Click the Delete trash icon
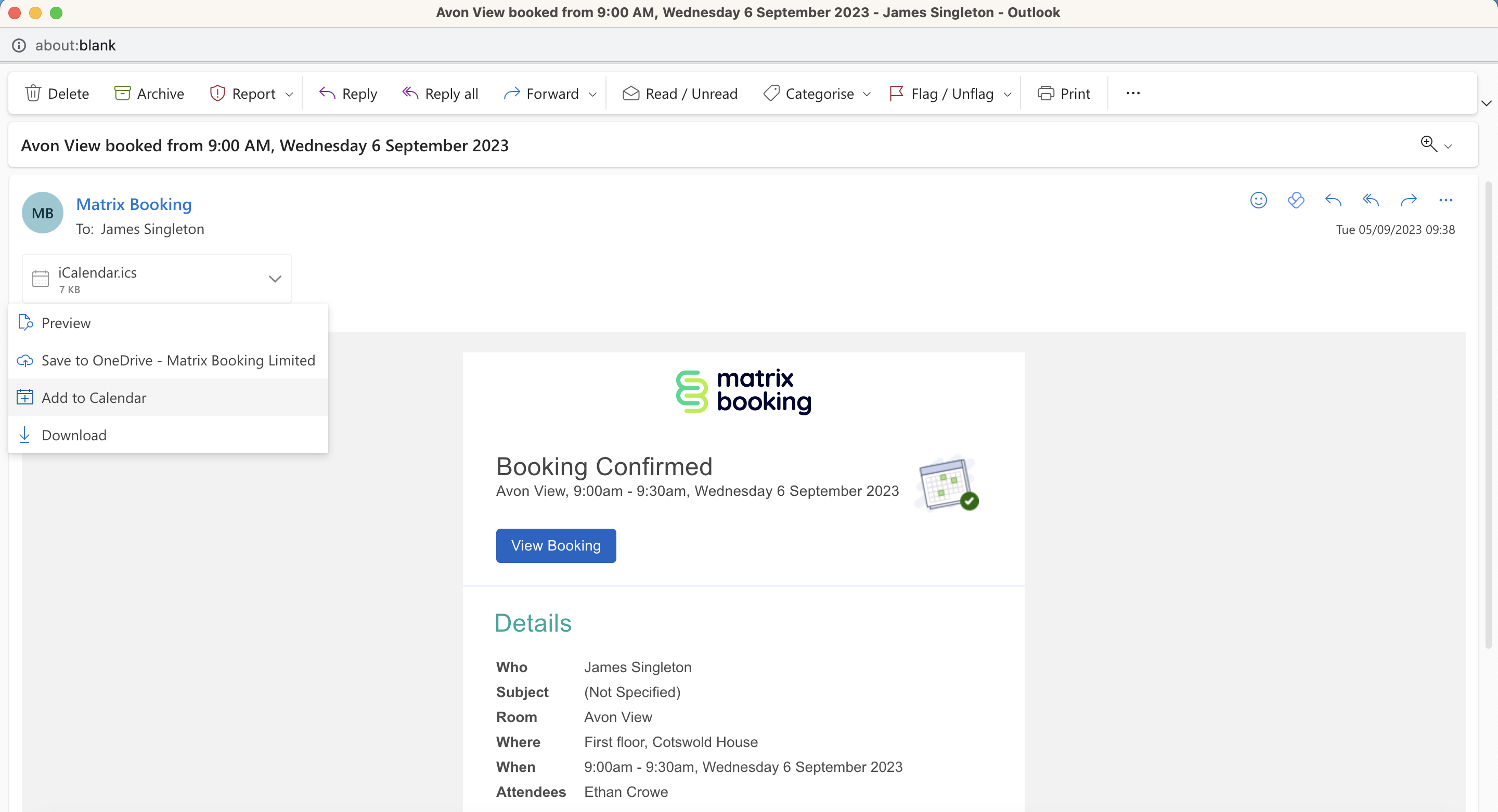The height and width of the screenshot is (812, 1498). click(x=33, y=94)
